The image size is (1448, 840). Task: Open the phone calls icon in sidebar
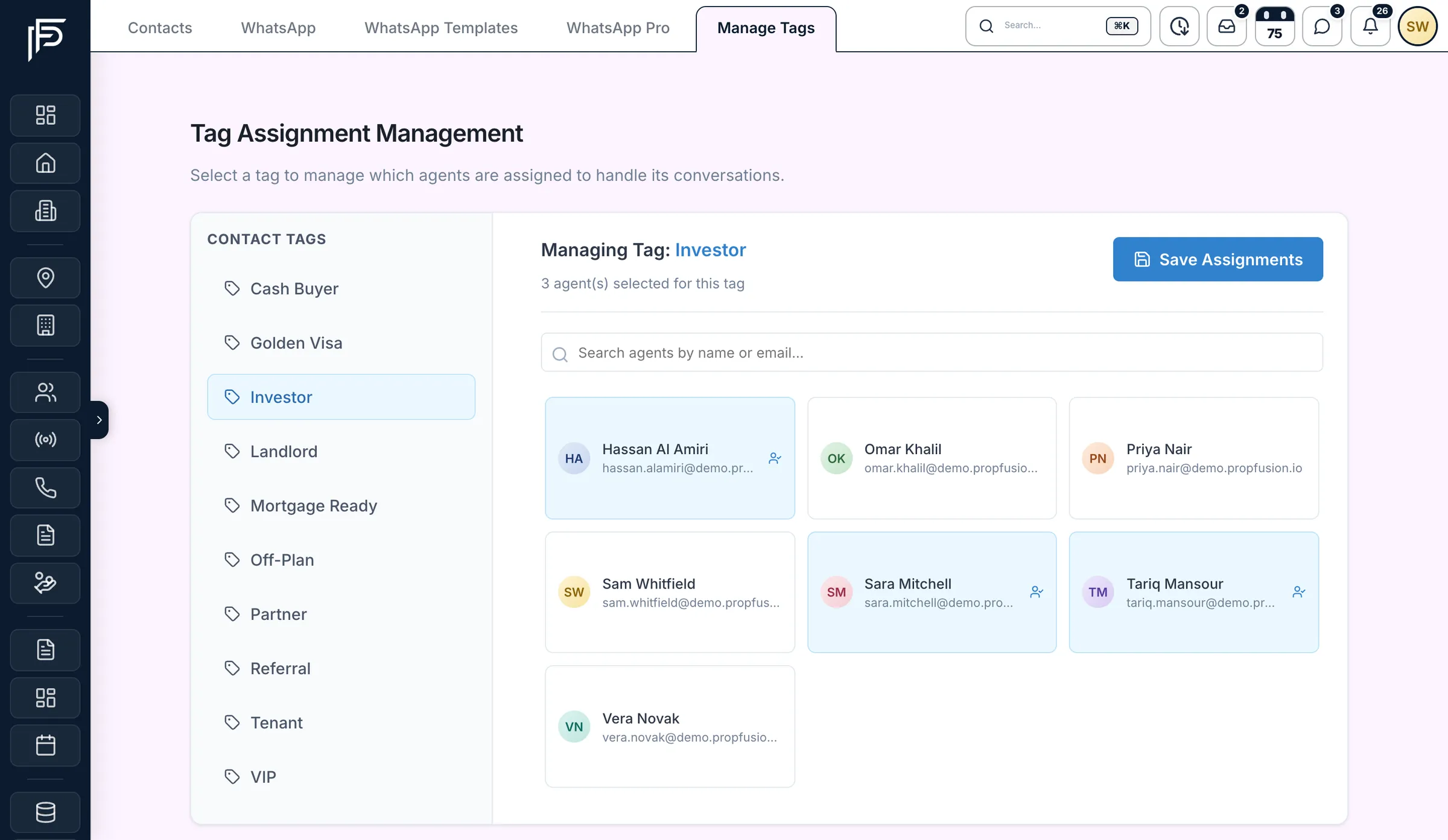(x=45, y=487)
